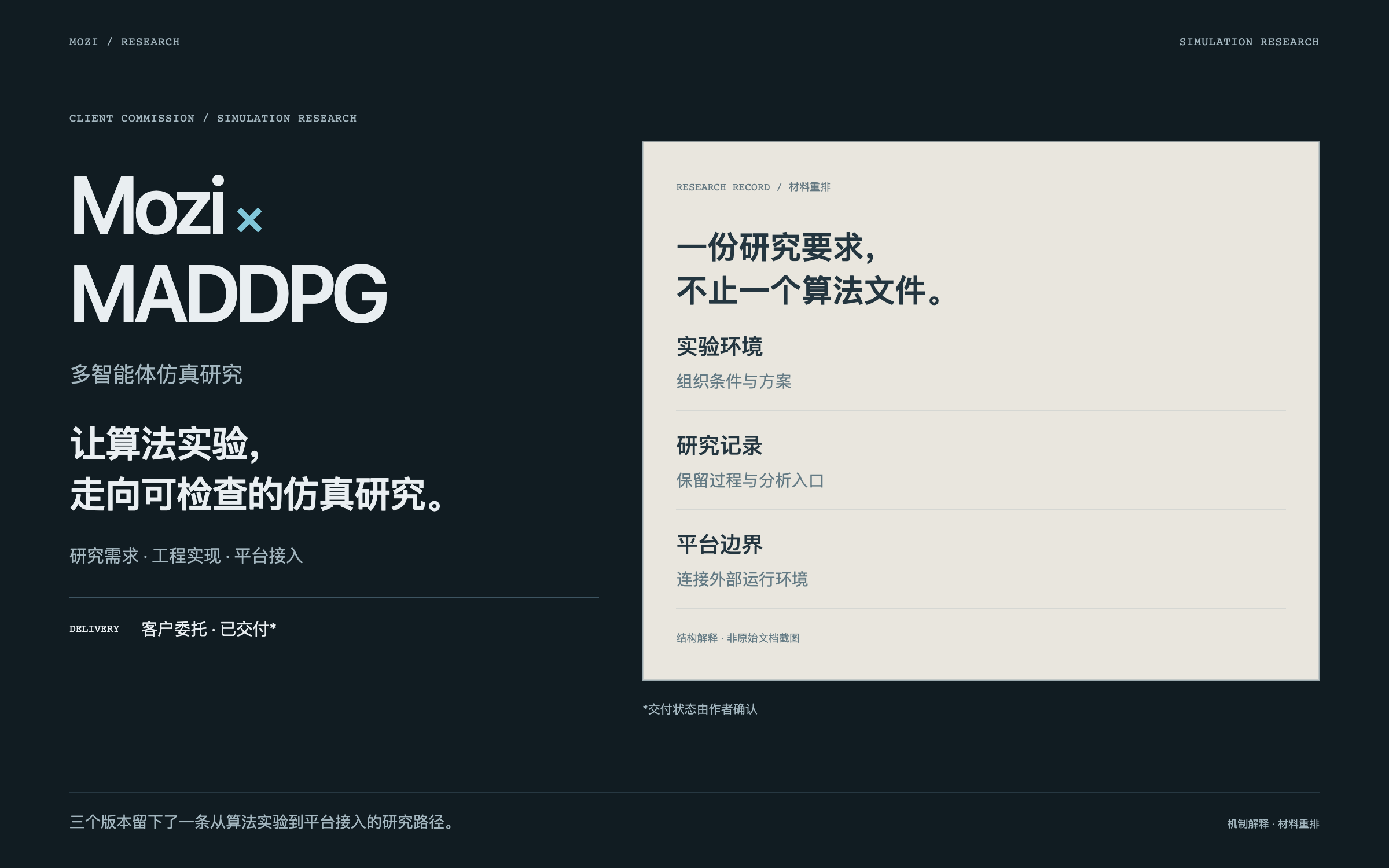Click the CLIENT COMMISSION / SIMULATION RESEARCH breadcrumb

[213, 118]
